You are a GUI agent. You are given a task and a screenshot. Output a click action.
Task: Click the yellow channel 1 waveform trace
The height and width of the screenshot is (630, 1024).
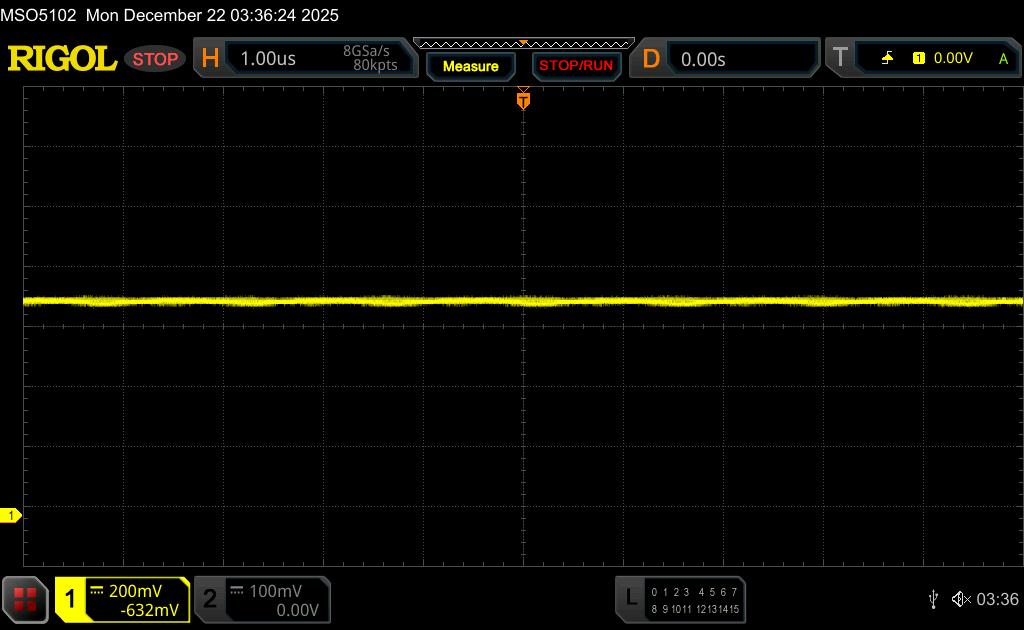point(300,300)
